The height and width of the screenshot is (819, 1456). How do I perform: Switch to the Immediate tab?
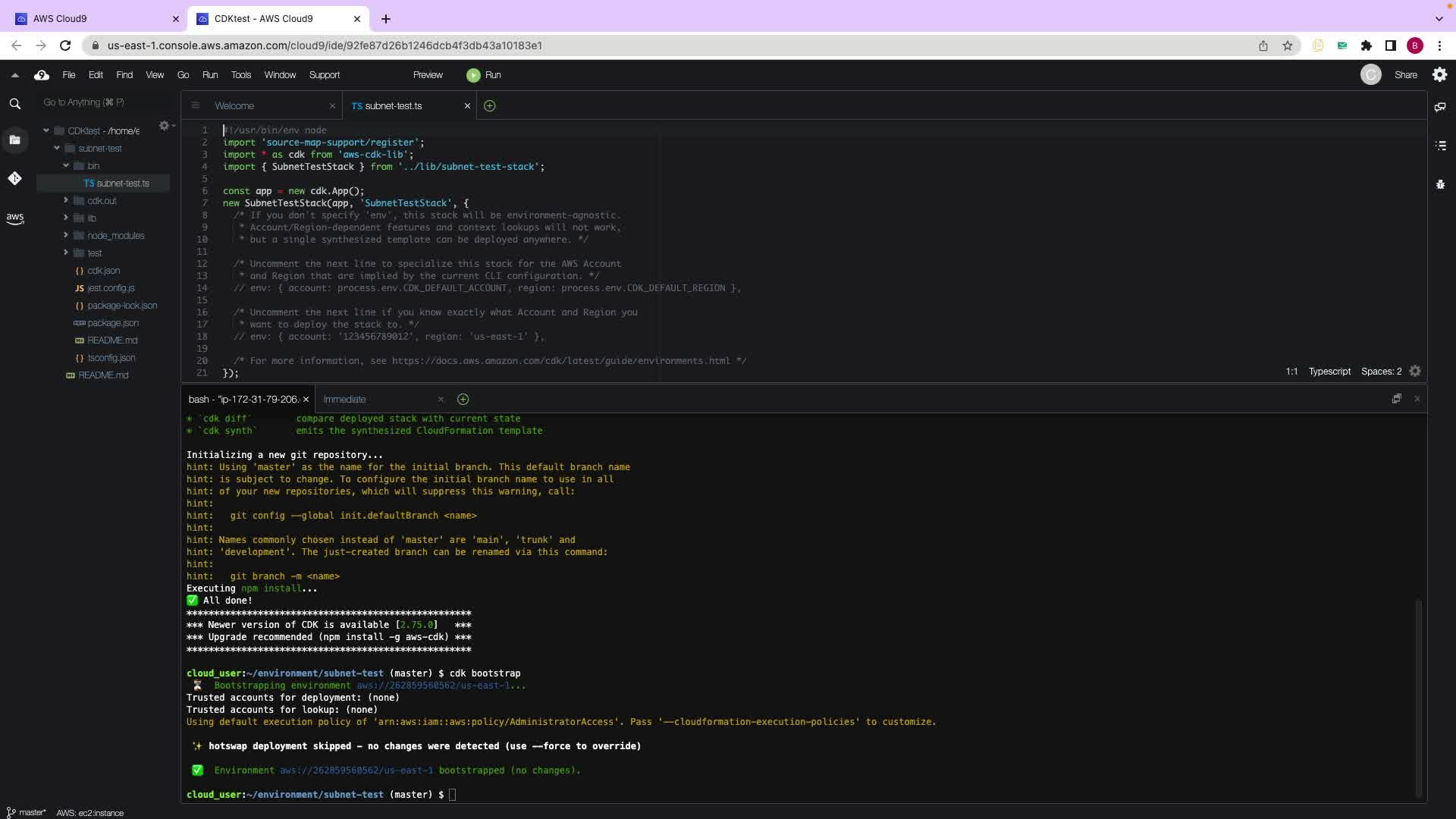coord(344,400)
